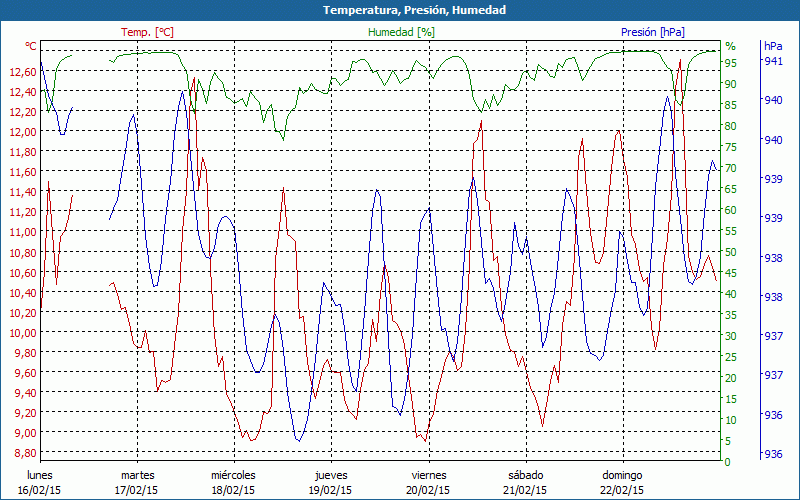
Task: Select the red Temp. [°C] legend label
Action: click(147, 32)
